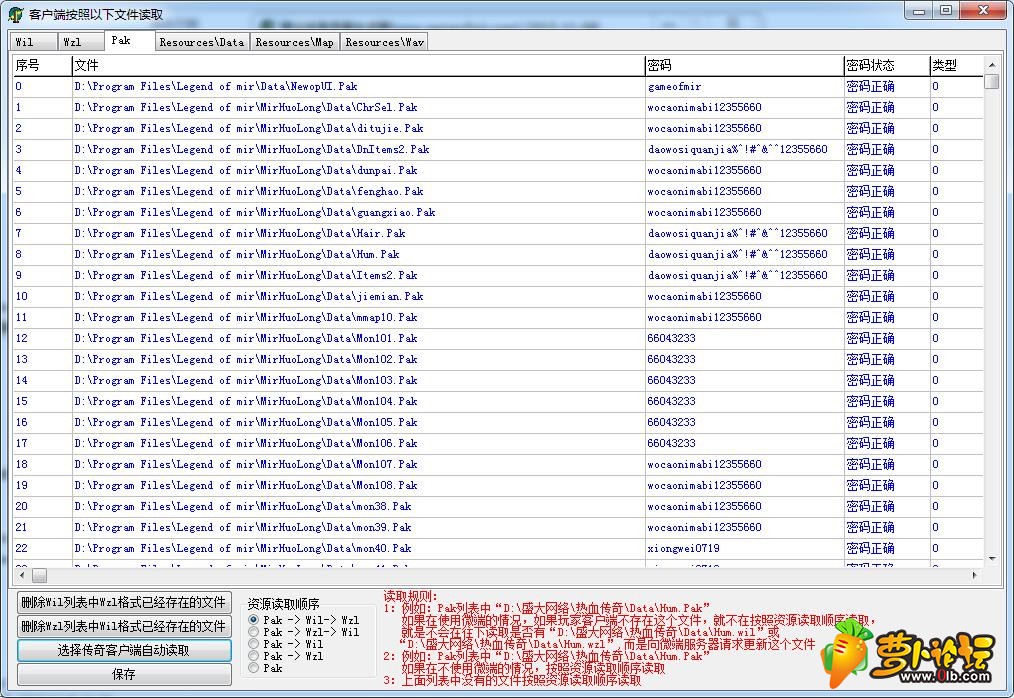Open the Resources\Map tab
The width and height of the screenshot is (1014, 698).
coord(294,42)
